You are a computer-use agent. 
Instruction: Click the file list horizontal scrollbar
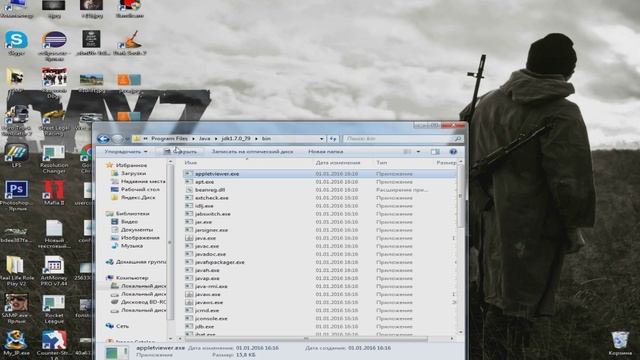click(306, 338)
